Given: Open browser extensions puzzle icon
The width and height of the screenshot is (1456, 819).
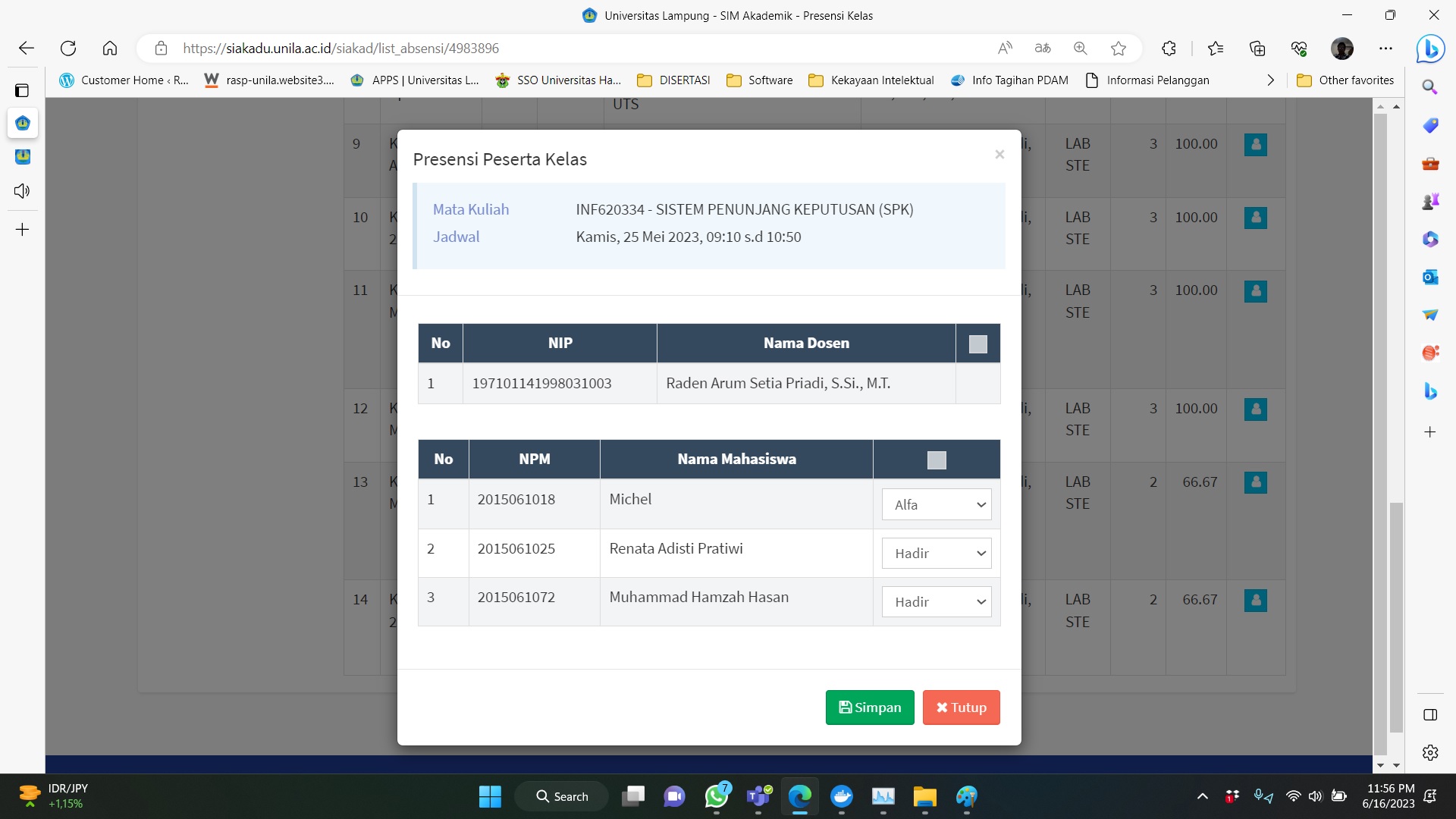Looking at the screenshot, I should tap(1169, 49).
